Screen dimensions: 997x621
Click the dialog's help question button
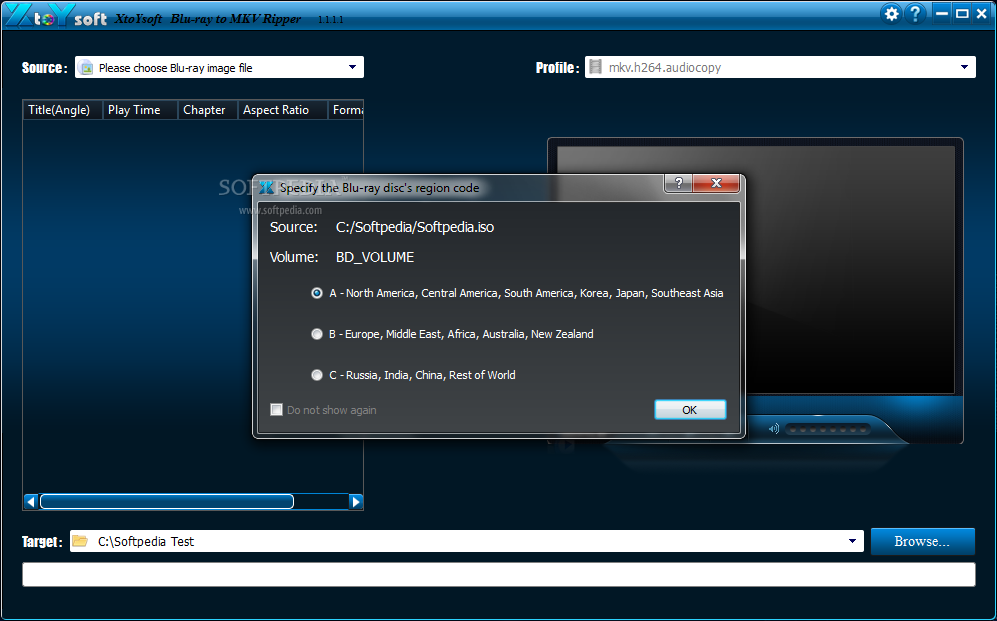(x=679, y=183)
